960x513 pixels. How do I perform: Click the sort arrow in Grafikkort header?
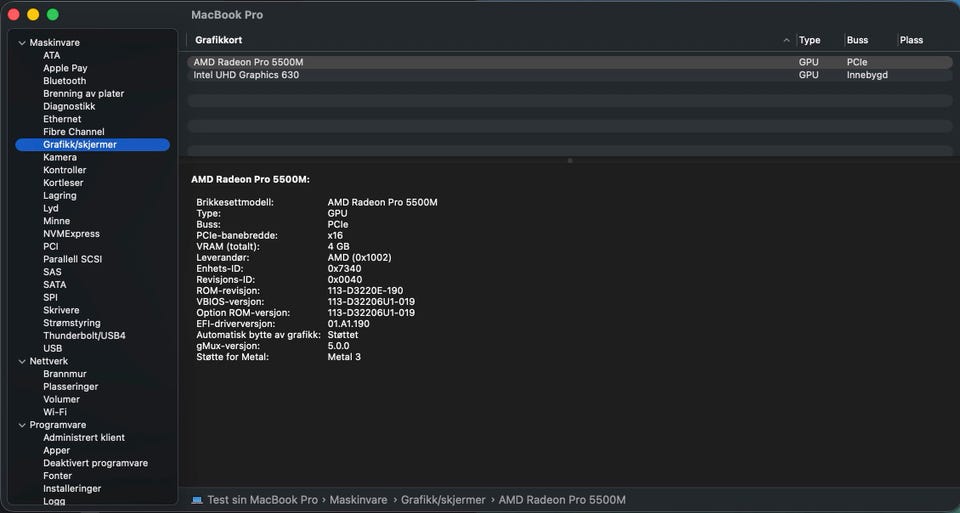[786, 40]
